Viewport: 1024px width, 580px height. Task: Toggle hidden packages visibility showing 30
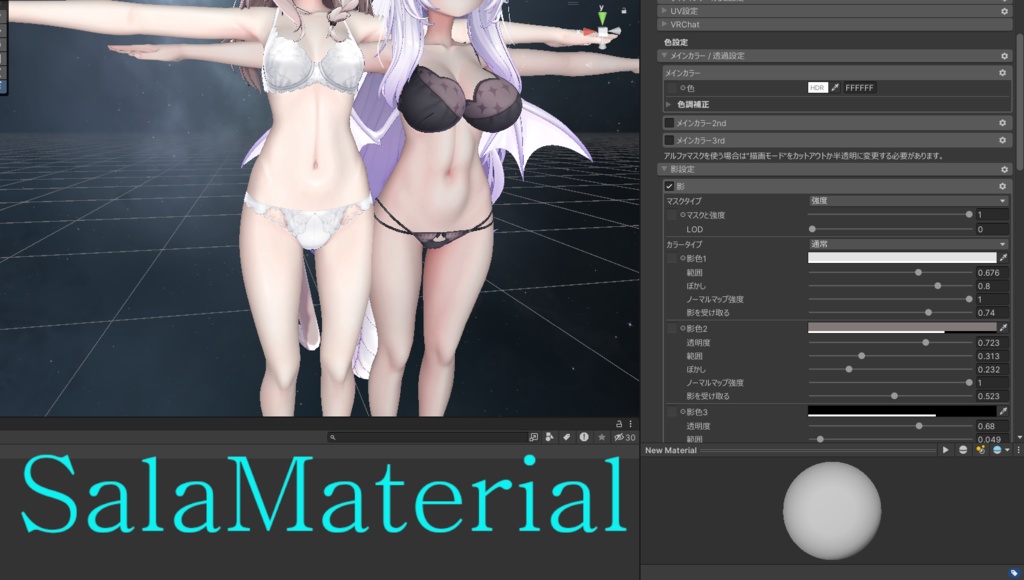[x=624, y=437]
